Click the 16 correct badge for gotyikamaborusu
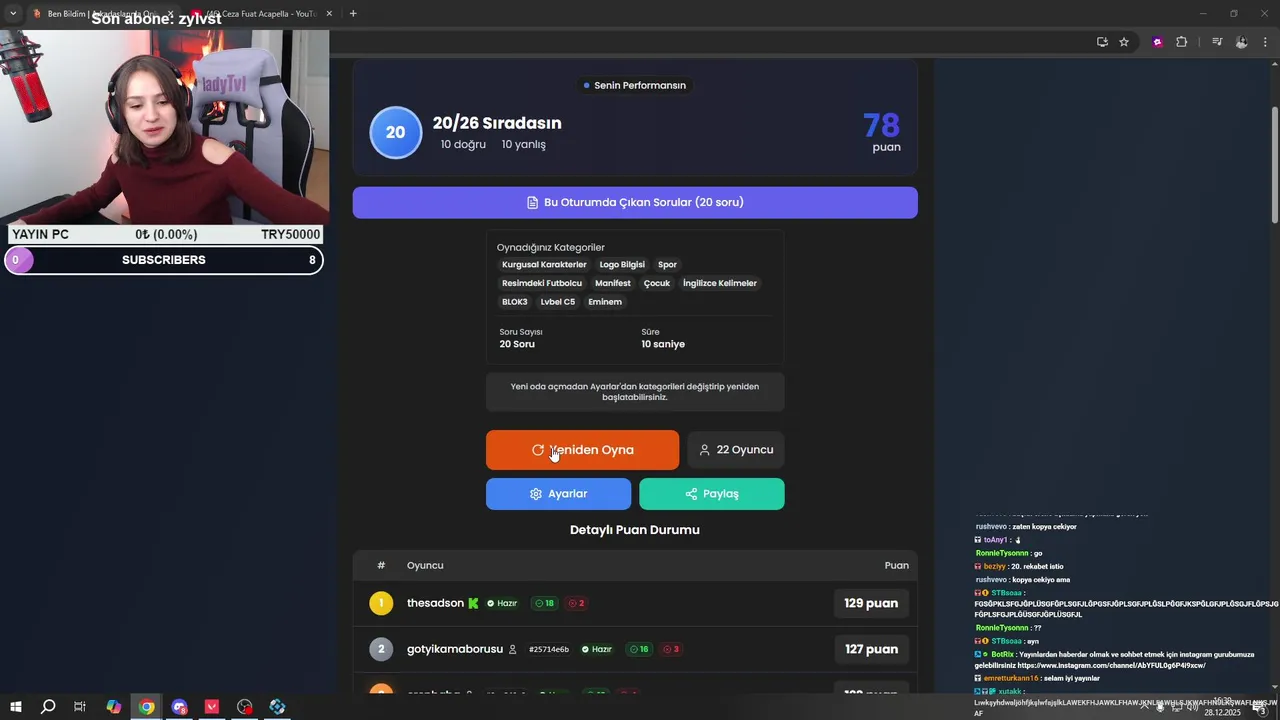This screenshot has height=720, width=1280. point(639,649)
